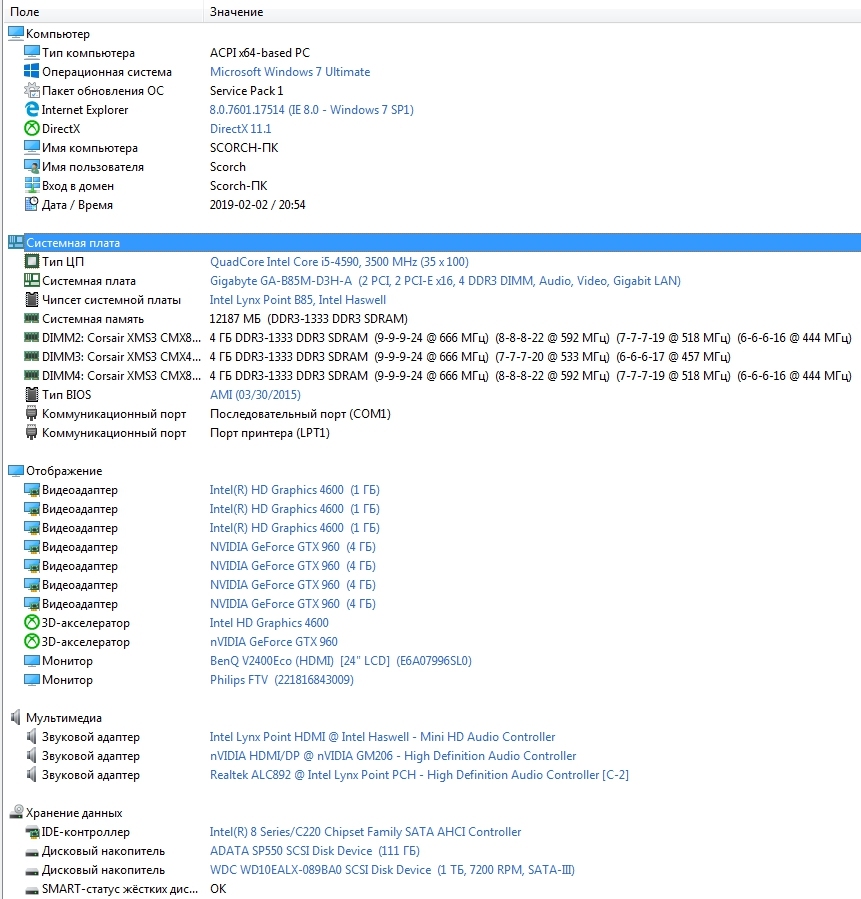Open the nVIDIA HDMI/DP audio controller link
Screen dimensions: 861x899
[393, 756]
